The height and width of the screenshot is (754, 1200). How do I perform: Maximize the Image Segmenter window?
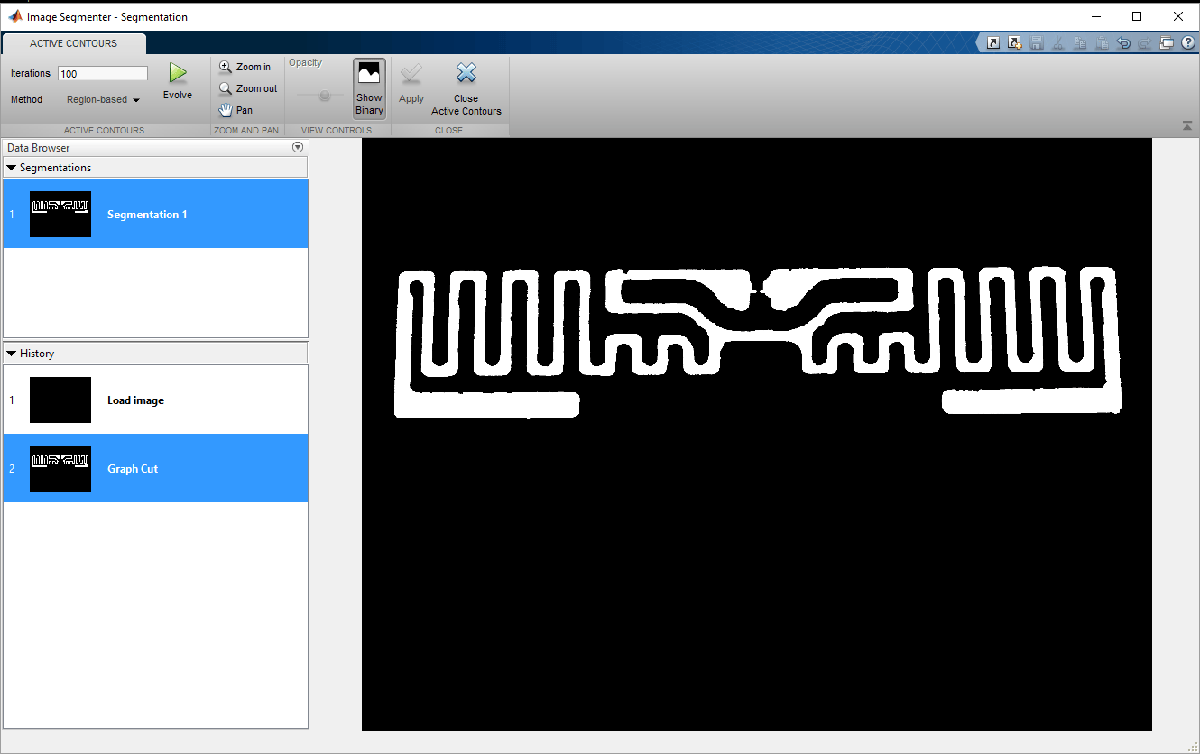click(1136, 16)
